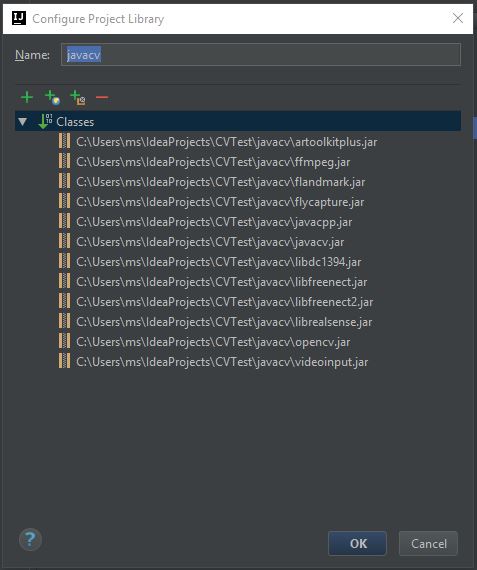Screen dimensions: 477x570
Task: Select the opencv.jar entry
Action: click(213, 341)
